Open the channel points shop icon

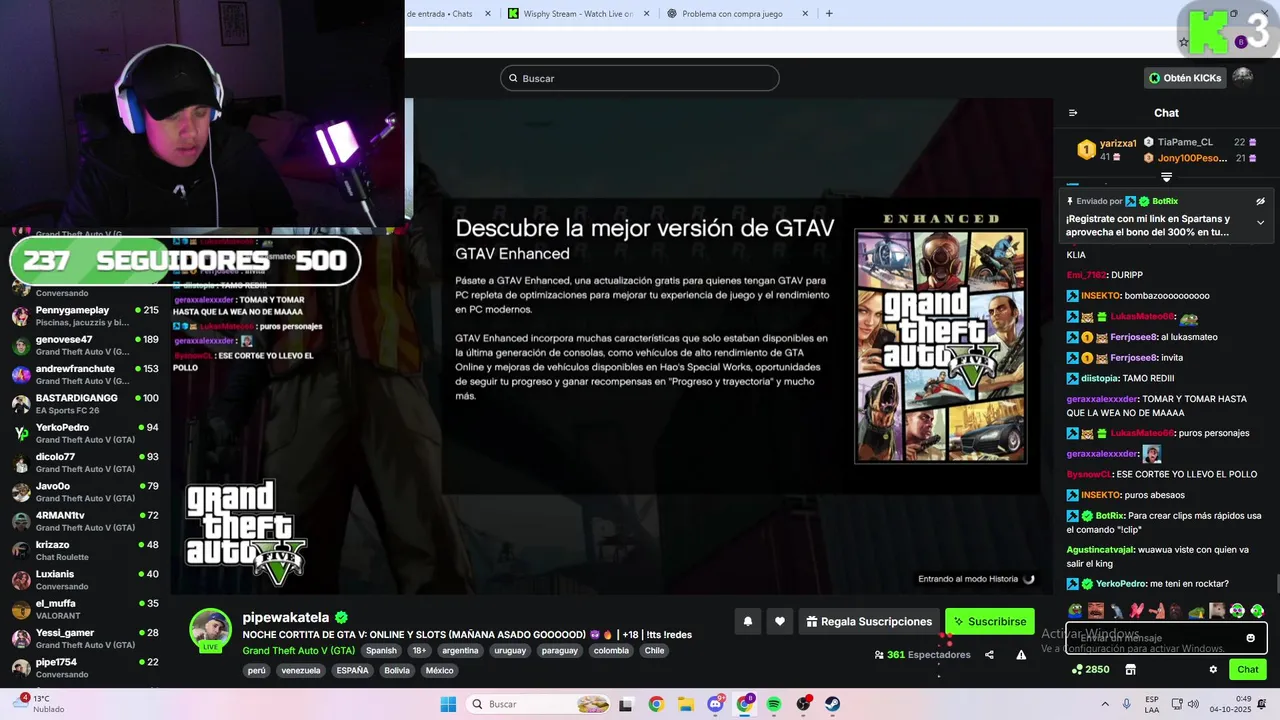(x=1131, y=669)
